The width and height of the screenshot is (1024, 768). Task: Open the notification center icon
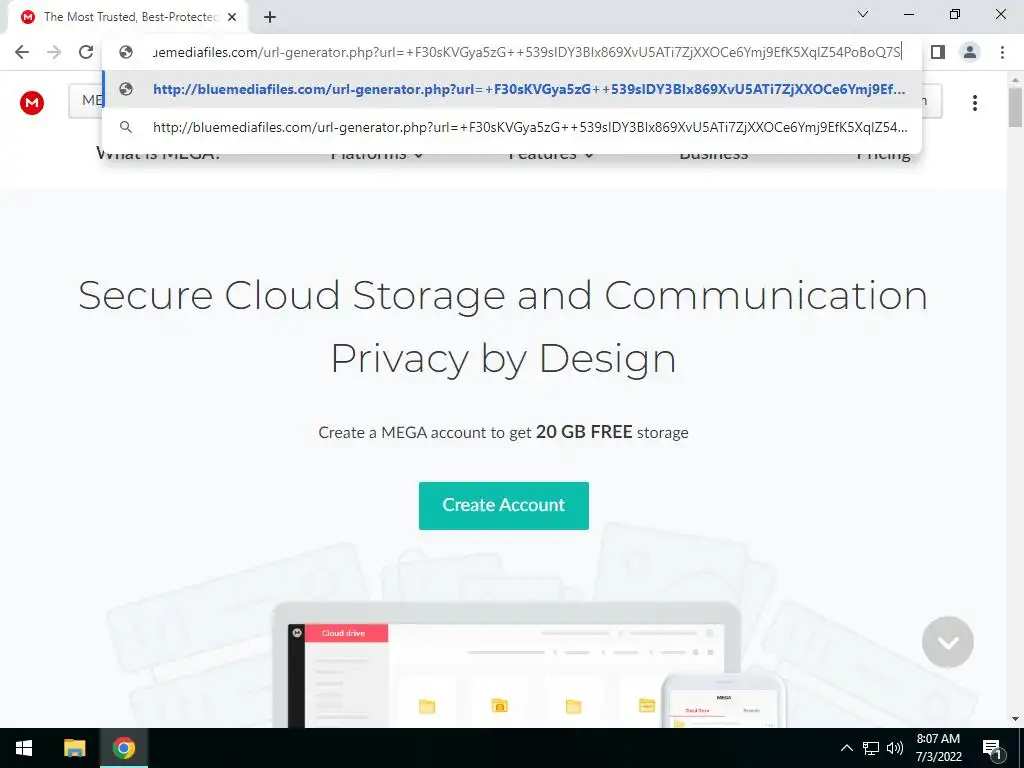pos(992,748)
